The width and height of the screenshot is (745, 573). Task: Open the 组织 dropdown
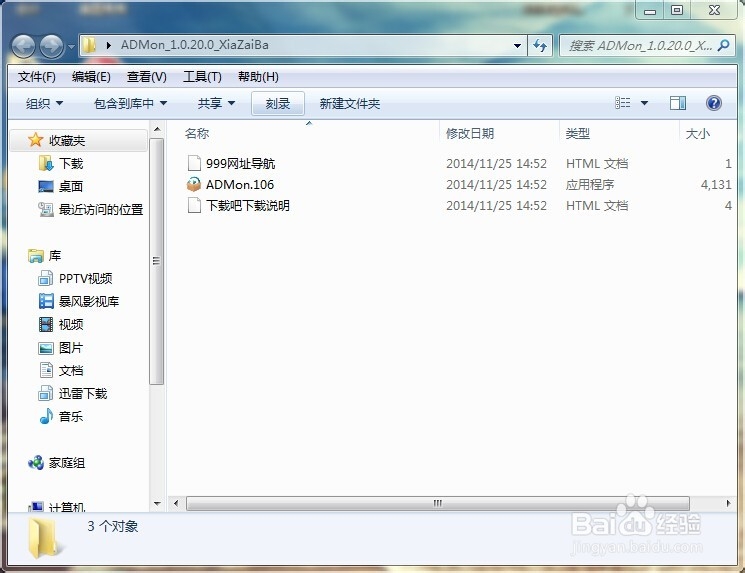44,103
